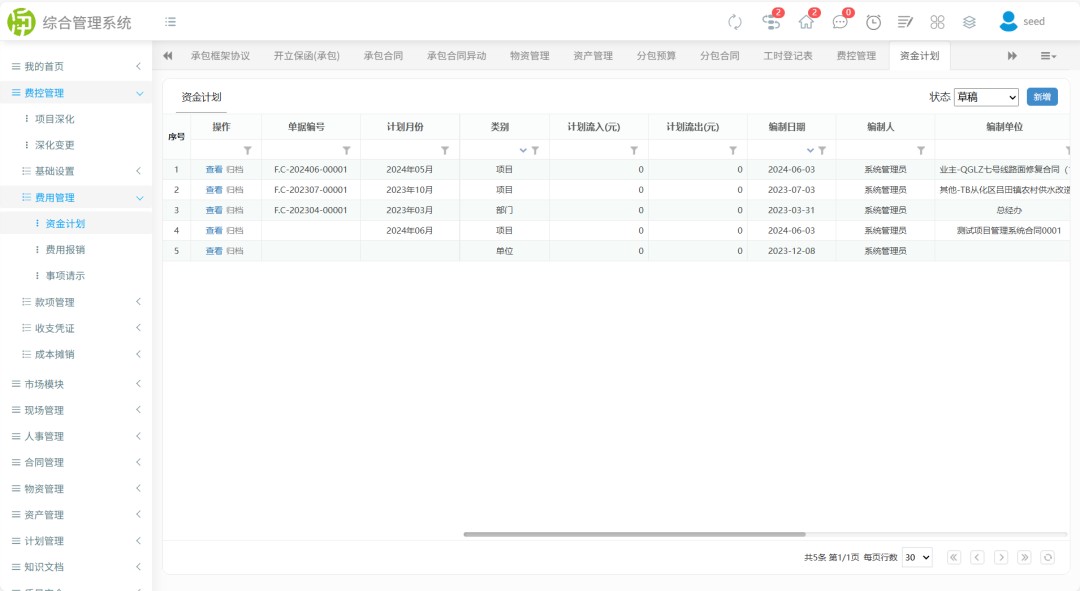The width and height of the screenshot is (1080, 591).
Task: Open the chat messages bubble icon
Action: tap(840, 22)
